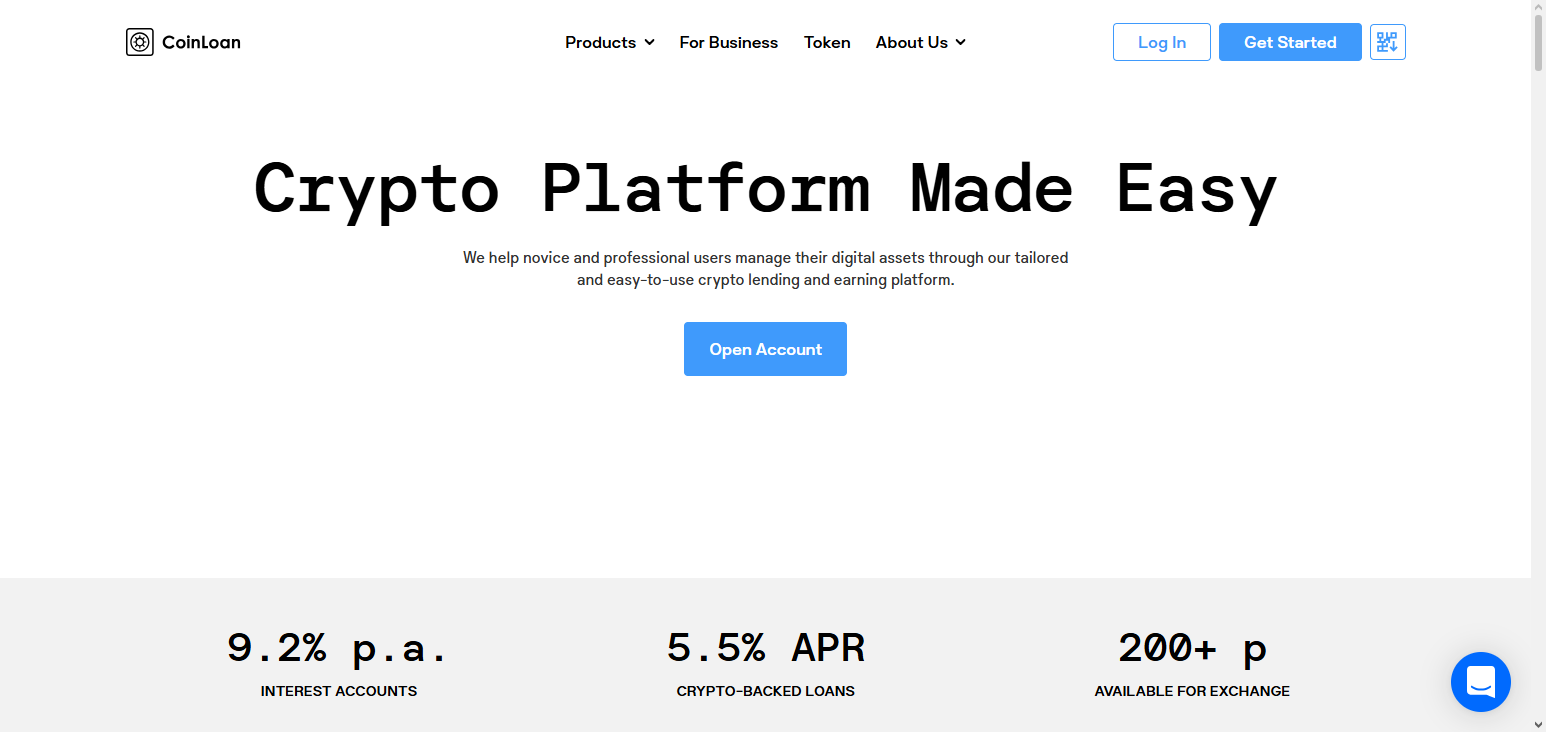The width and height of the screenshot is (1546, 732).
Task: Click the scrollbar down arrow
Action: point(1538,723)
